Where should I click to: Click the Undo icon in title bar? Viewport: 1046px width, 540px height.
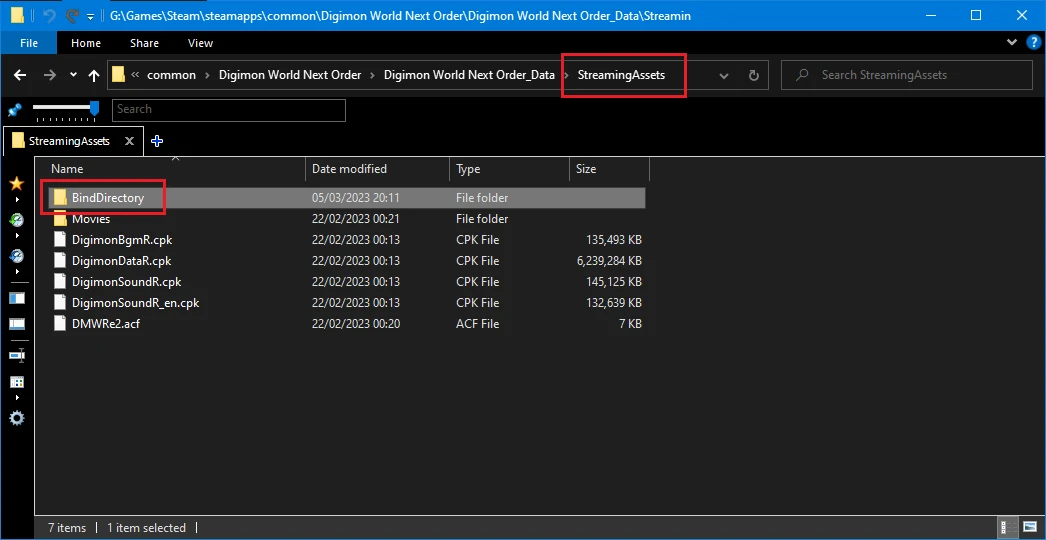[x=49, y=15]
